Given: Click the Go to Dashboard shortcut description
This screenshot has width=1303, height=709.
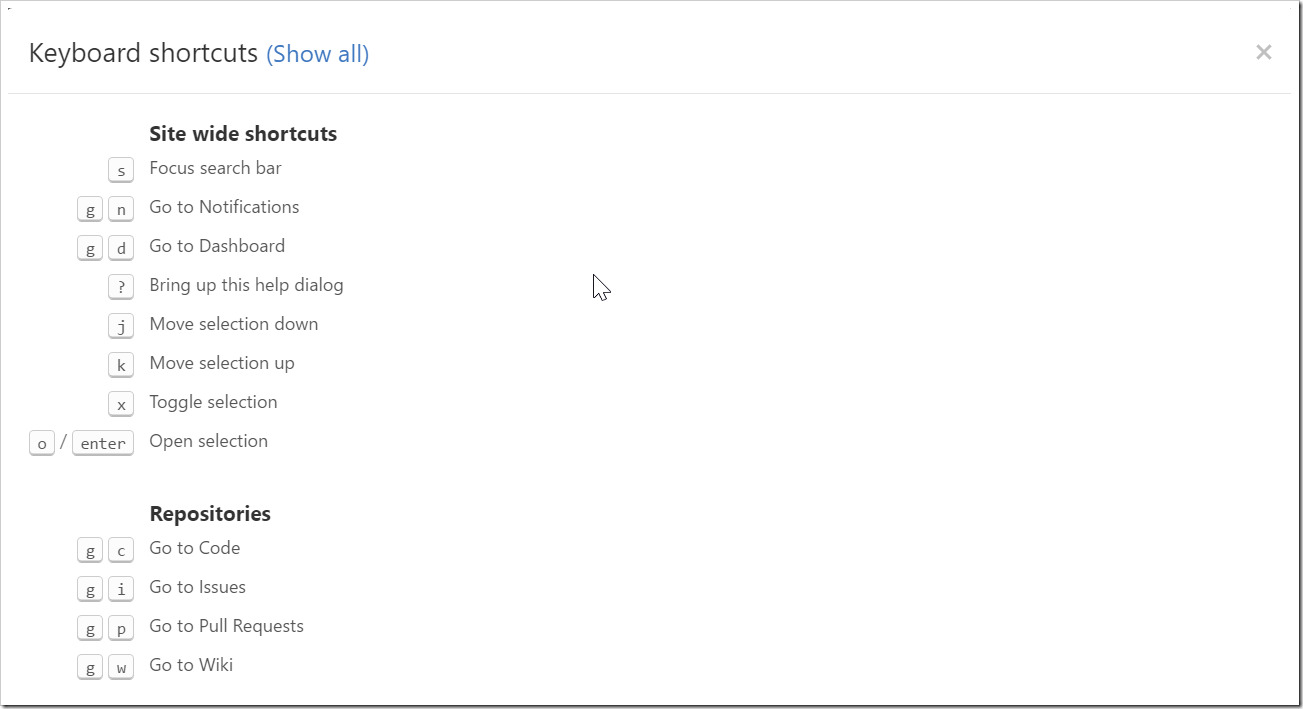Looking at the screenshot, I should (x=216, y=246).
